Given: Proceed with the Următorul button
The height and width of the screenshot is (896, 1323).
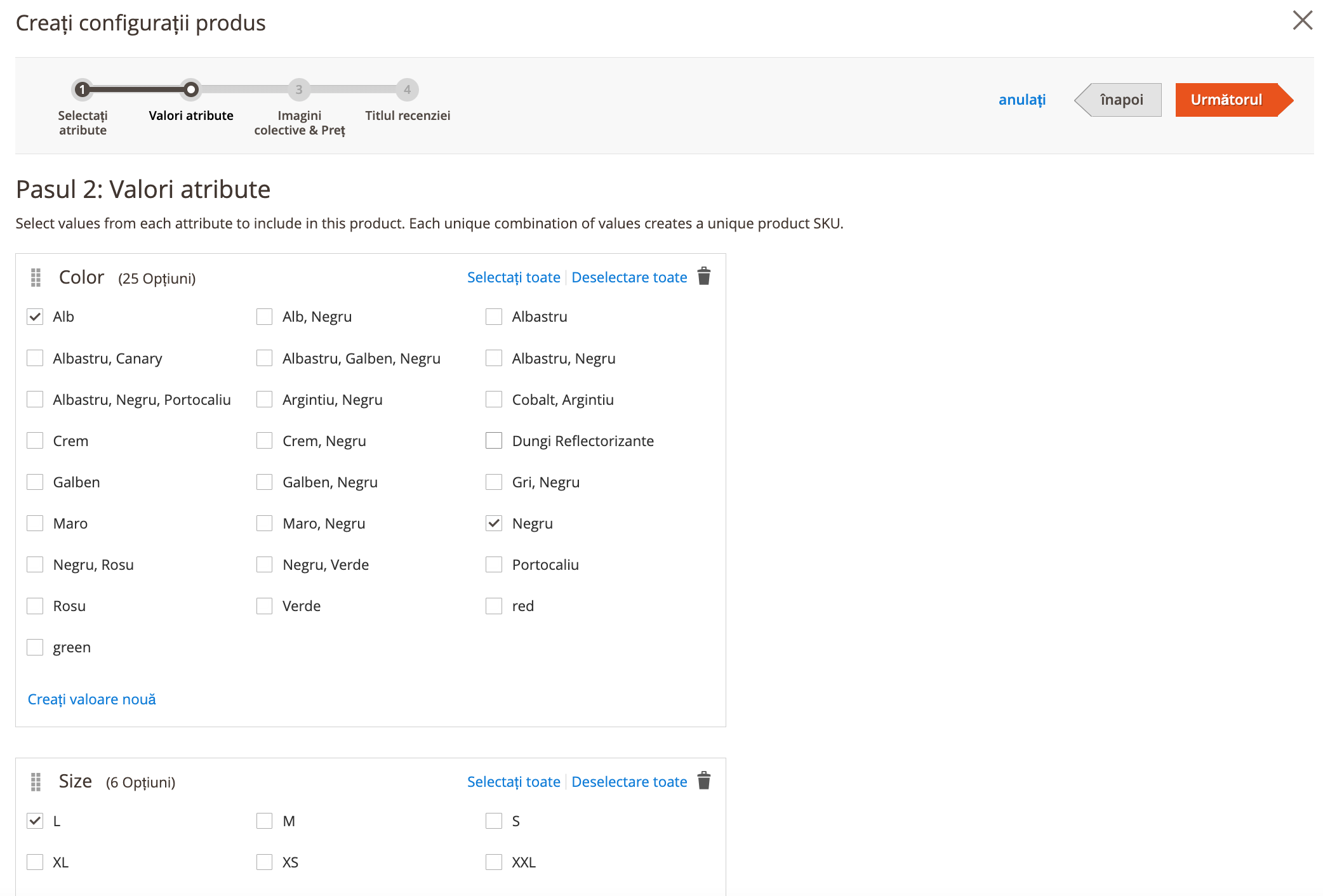Looking at the screenshot, I should [1233, 100].
